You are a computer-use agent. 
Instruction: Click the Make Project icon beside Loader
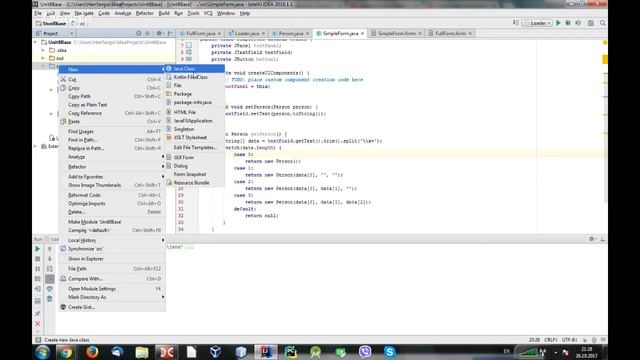(x=516, y=23)
